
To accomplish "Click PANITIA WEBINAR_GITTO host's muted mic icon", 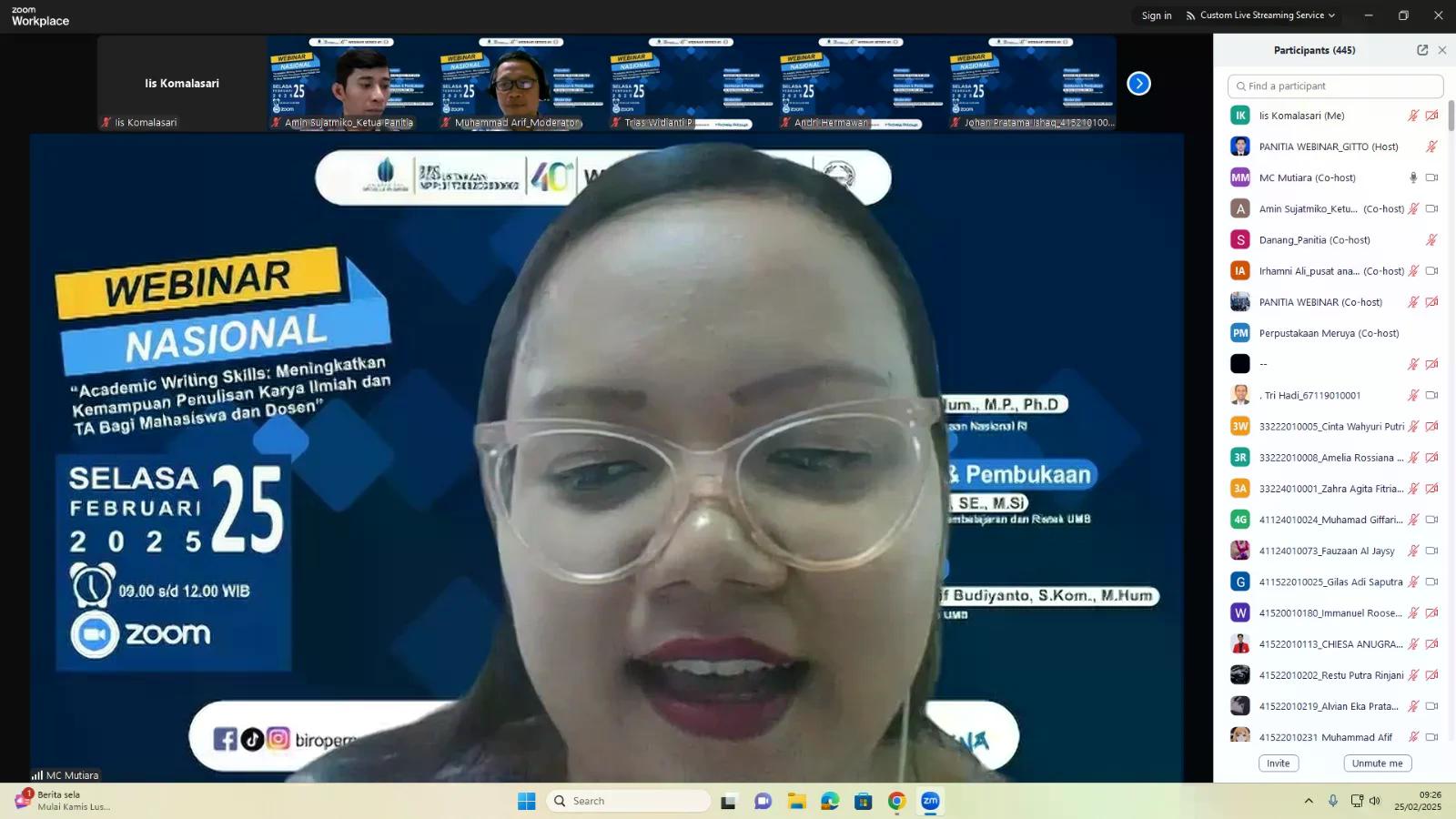I will coord(1431,147).
